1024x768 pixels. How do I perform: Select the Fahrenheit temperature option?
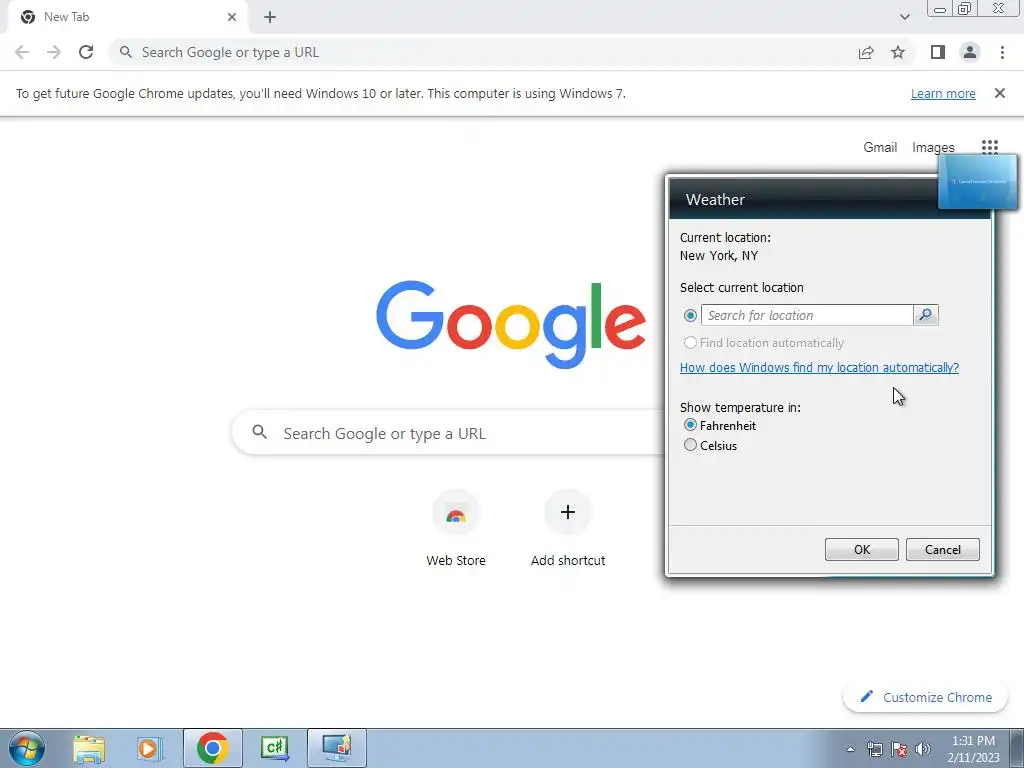(x=690, y=425)
